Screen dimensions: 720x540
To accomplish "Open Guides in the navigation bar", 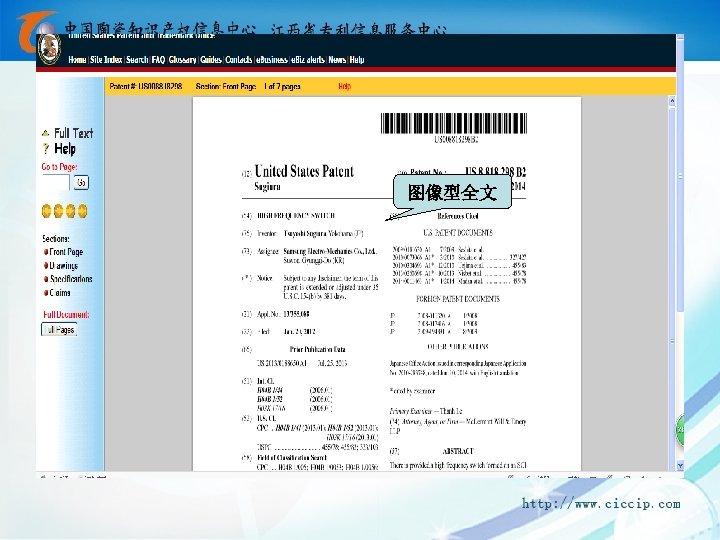I will click(211, 60).
